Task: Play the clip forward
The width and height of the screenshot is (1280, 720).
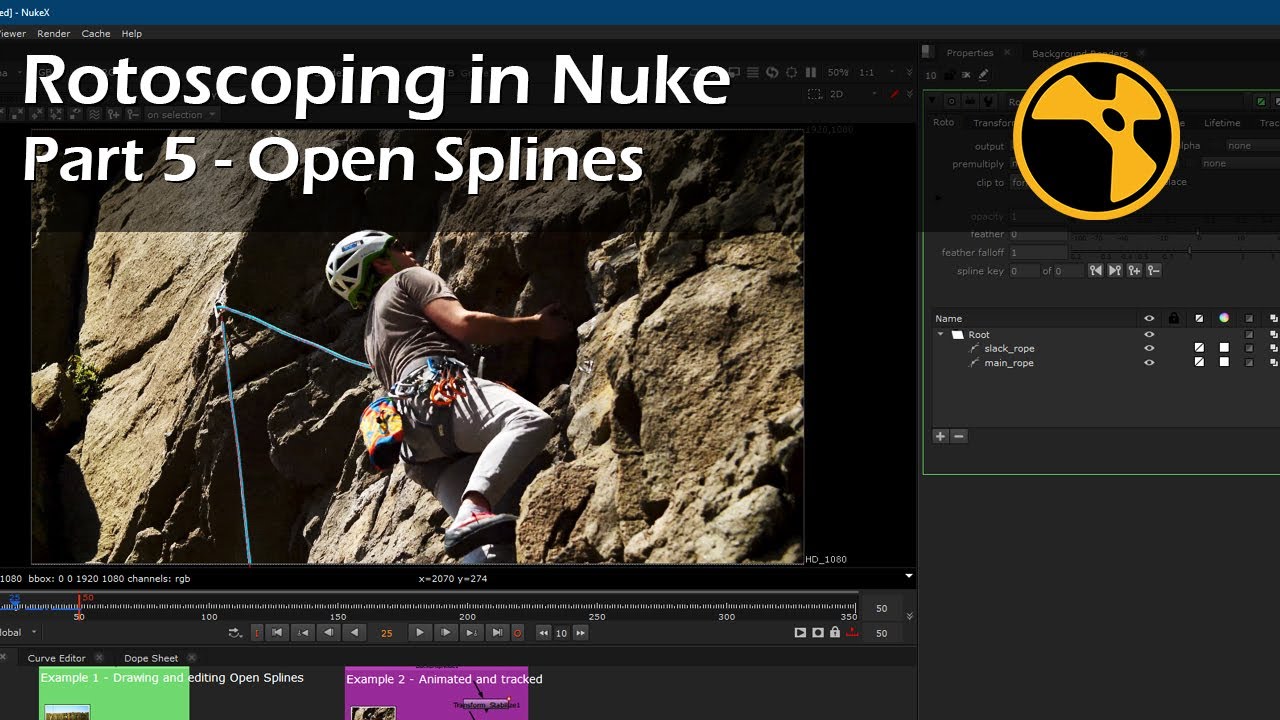Action: coord(420,633)
